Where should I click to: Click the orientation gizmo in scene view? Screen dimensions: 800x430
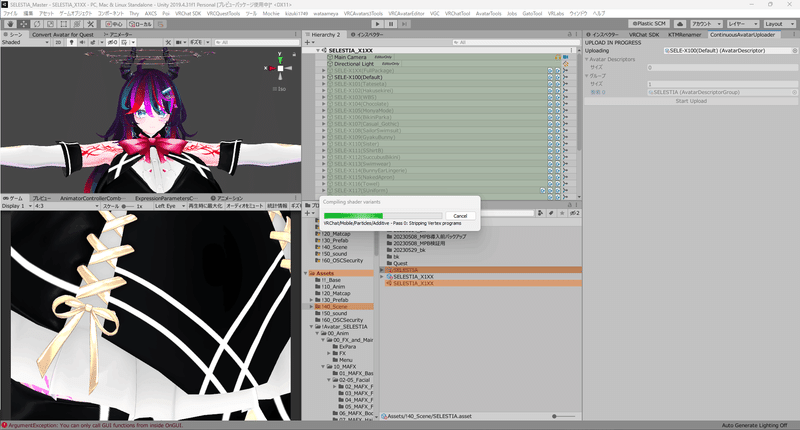click(280, 68)
